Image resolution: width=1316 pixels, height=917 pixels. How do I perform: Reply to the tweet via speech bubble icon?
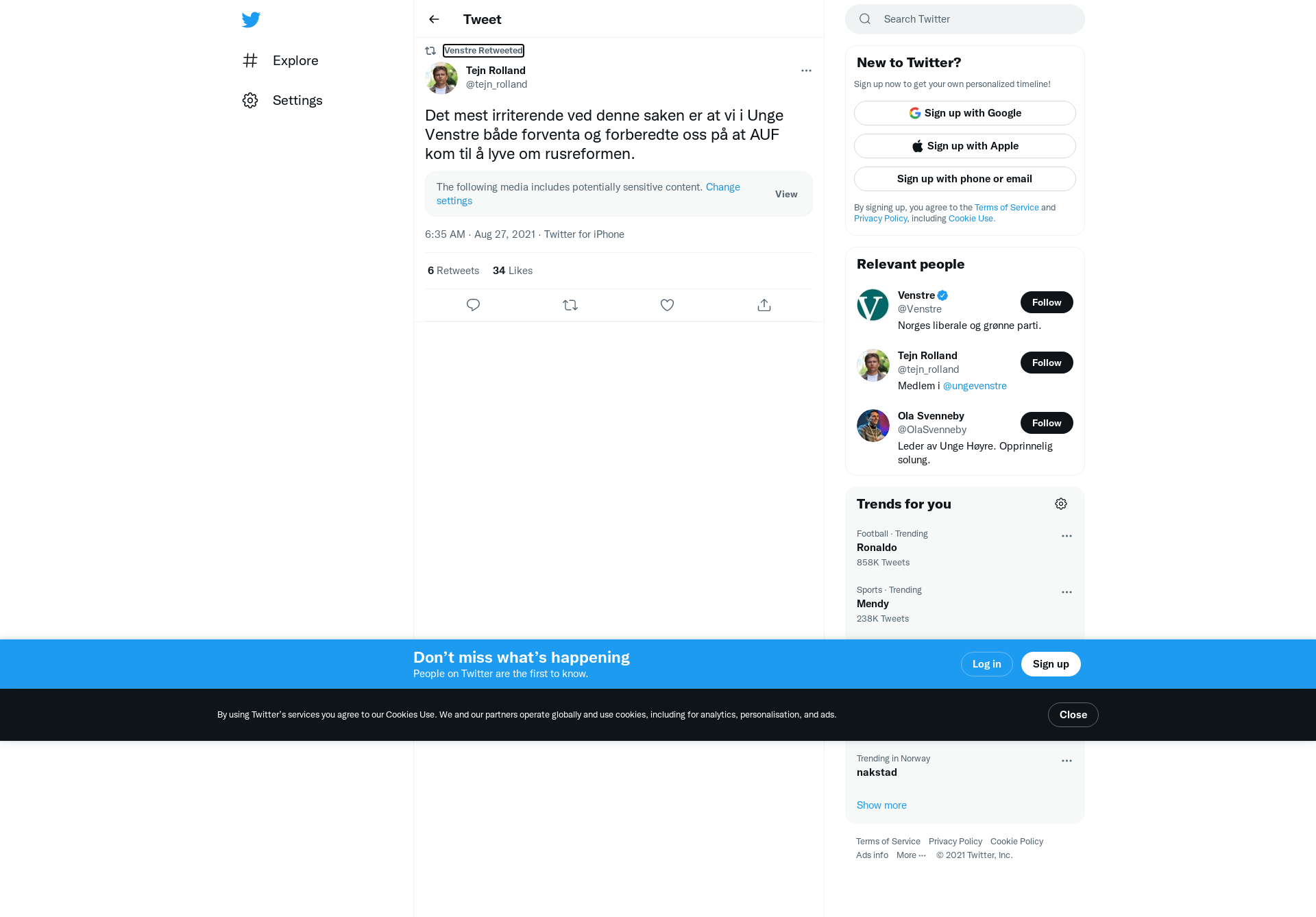(473, 305)
